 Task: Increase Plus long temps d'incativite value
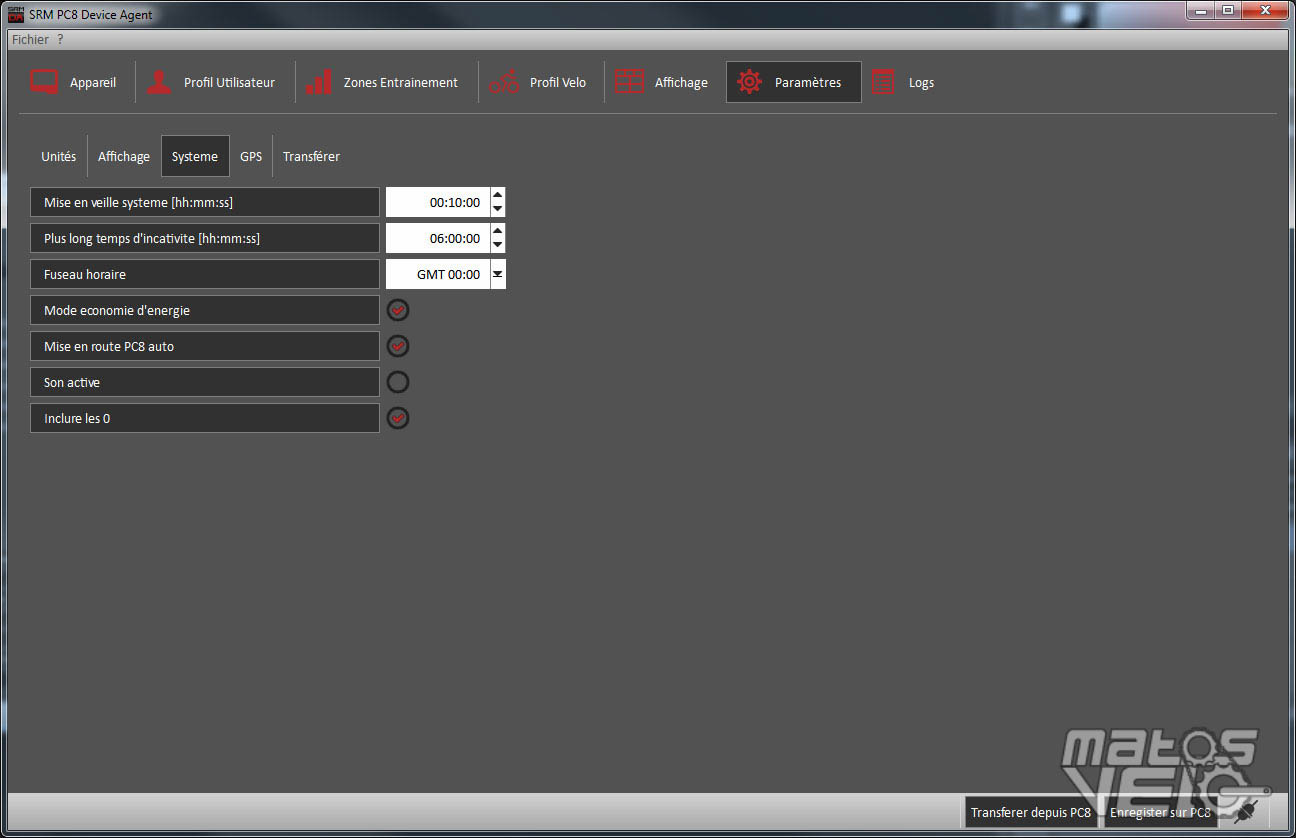[x=498, y=231]
